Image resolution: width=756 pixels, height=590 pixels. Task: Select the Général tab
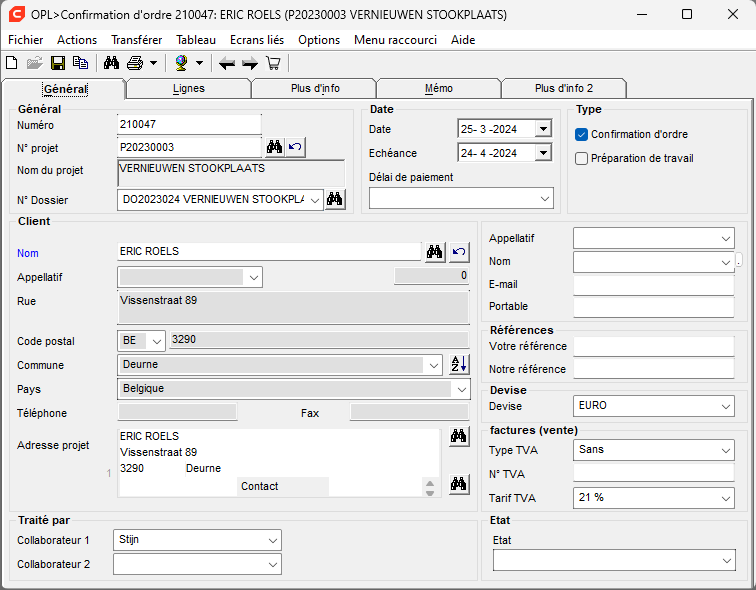(65, 89)
